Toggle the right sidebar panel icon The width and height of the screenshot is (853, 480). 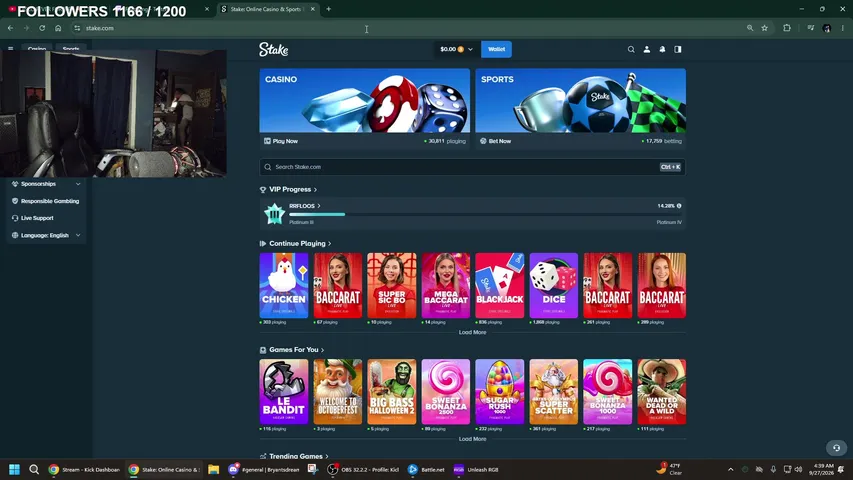(678, 50)
